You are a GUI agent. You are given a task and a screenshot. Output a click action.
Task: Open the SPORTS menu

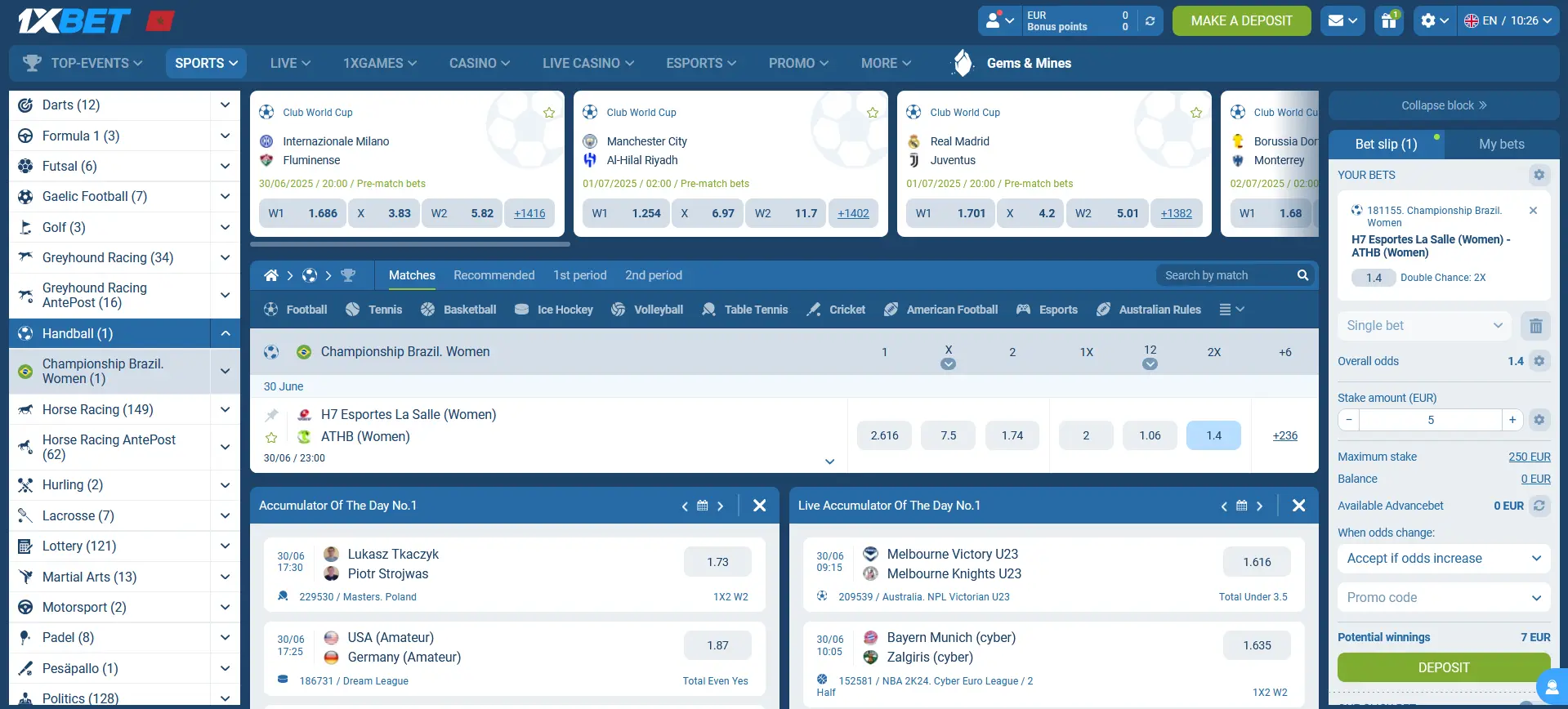pos(206,63)
